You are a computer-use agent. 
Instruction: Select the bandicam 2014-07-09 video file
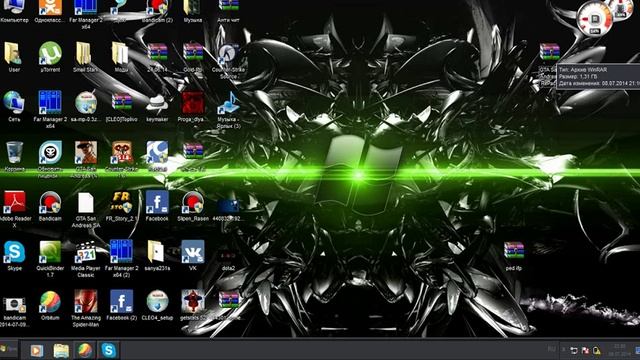(x=14, y=304)
